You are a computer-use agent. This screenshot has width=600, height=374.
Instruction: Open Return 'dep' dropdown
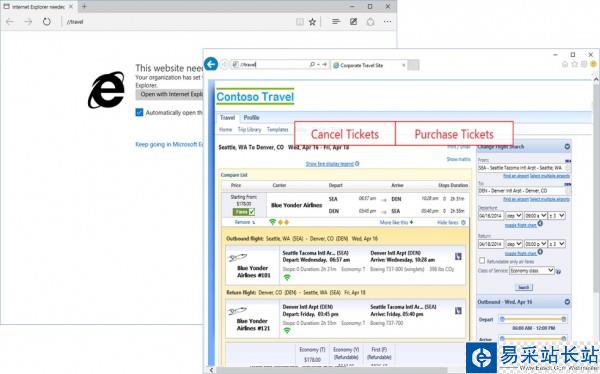[x=514, y=244]
